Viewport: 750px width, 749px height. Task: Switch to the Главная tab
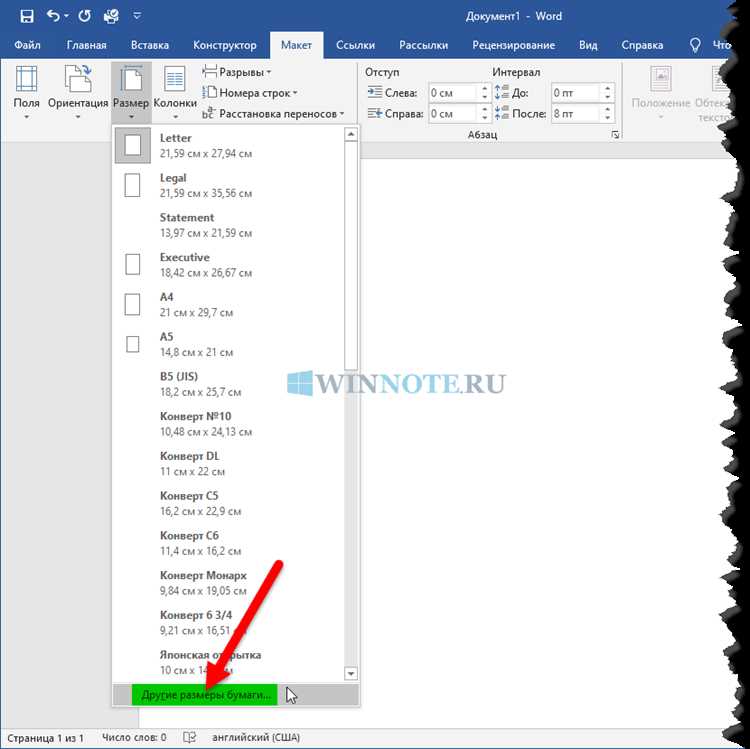pyautogui.click(x=87, y=45)
